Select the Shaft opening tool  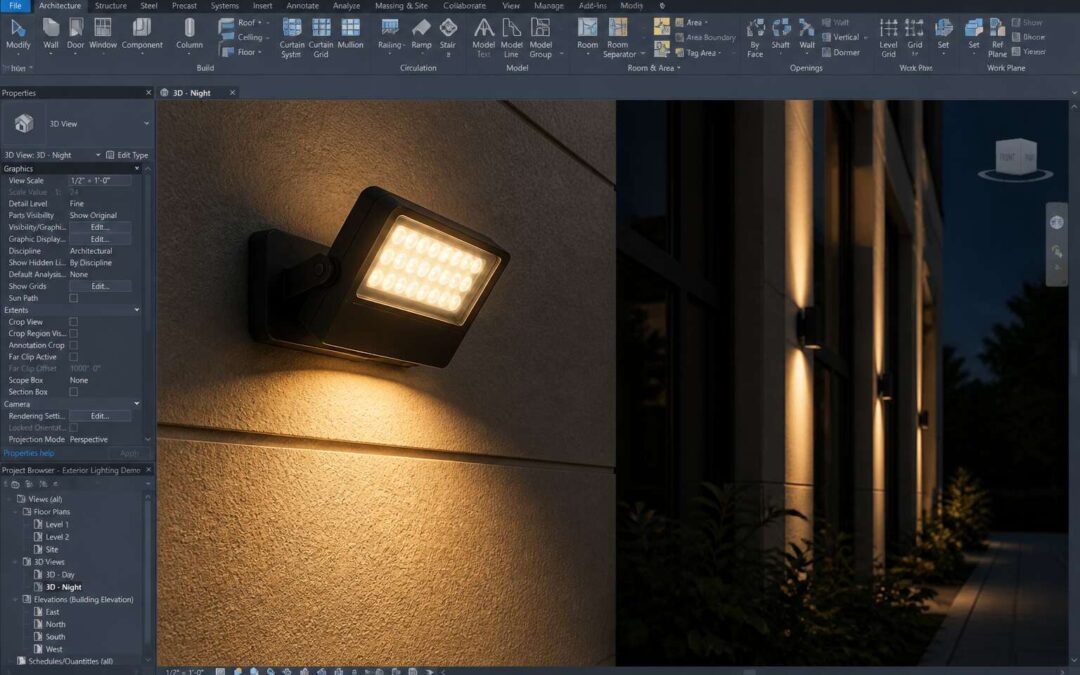click(x=780, y=34)
